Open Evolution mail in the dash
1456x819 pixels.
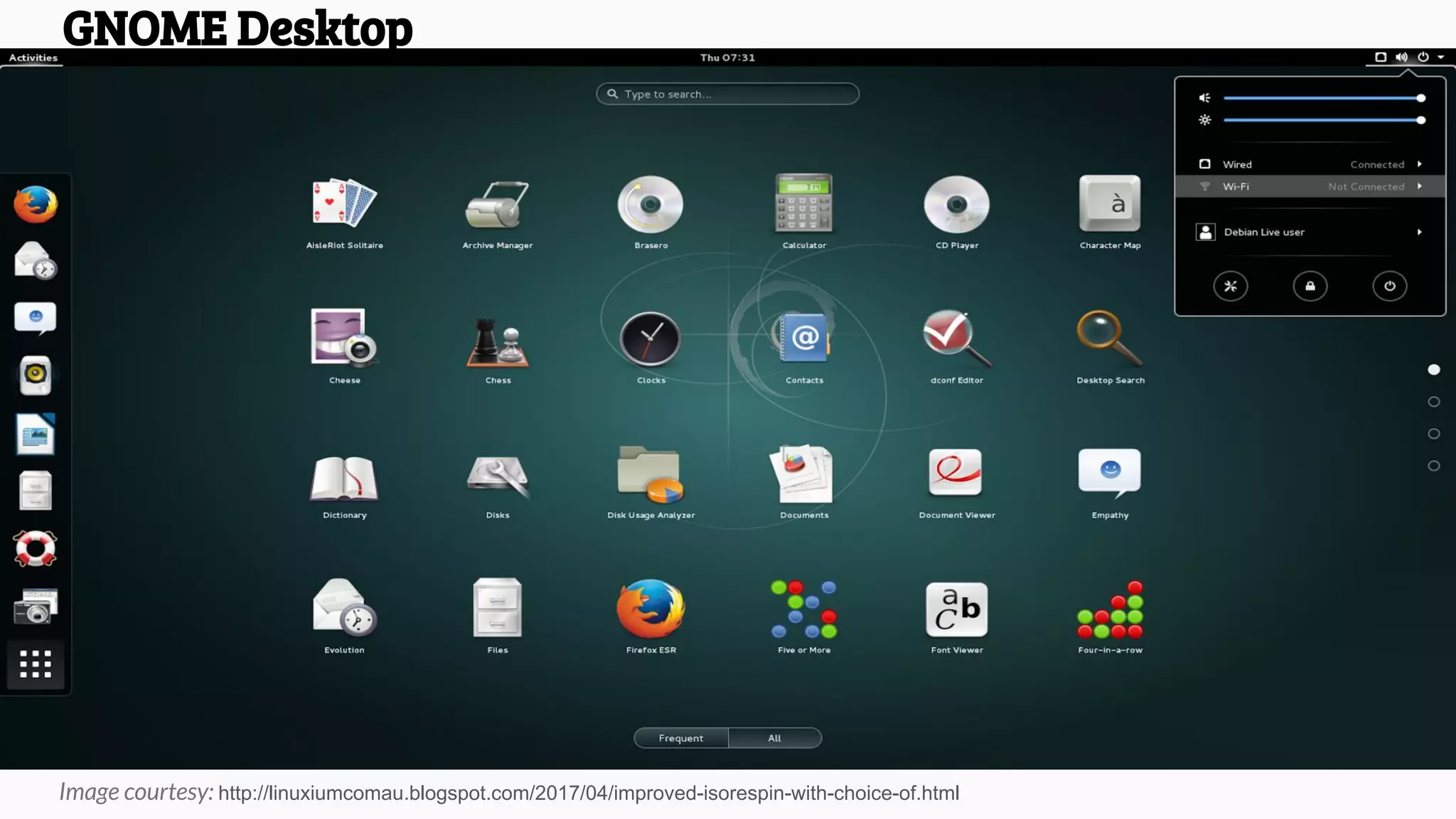(x=36, y=260)
